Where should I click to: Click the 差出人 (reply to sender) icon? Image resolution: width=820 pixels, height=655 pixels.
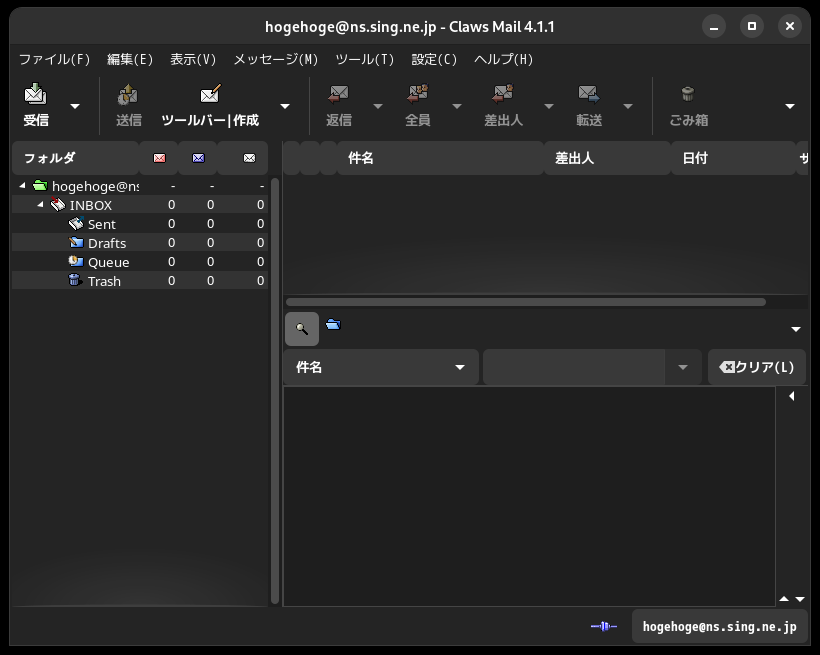pyautogui.click(x=503, y=105)
